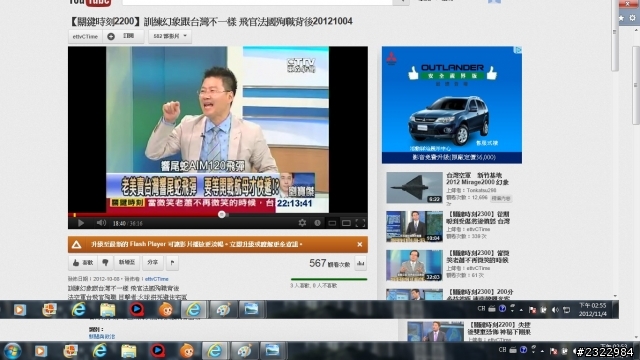640x360 pixels.
Task: Open Paint palette icon in 02:55 taskbar
Action: point(223,309)
